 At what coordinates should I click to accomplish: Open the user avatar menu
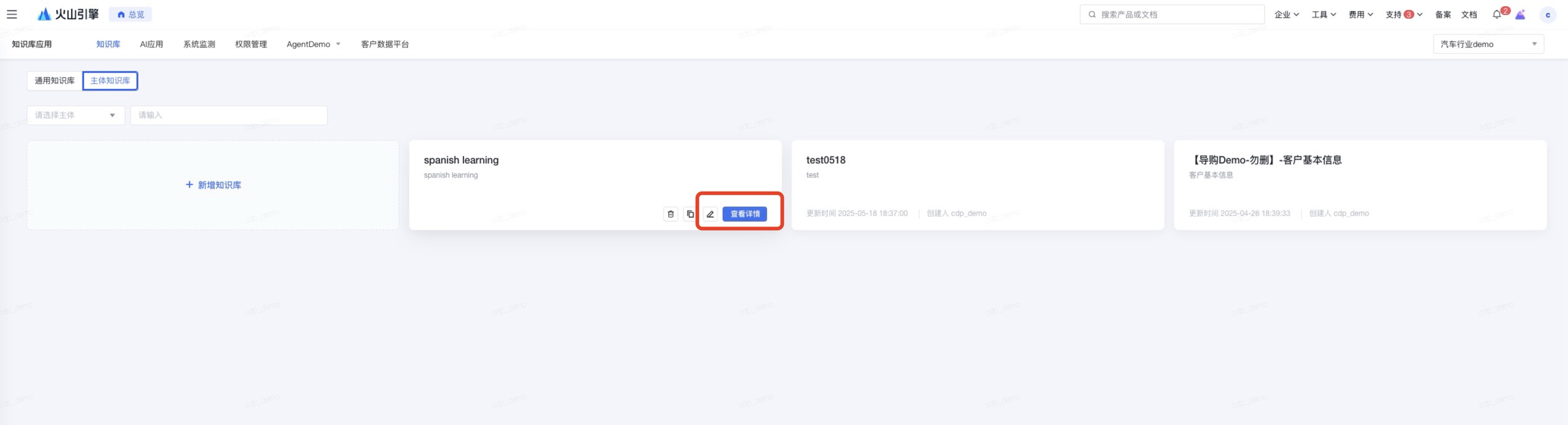point(1548,15)
